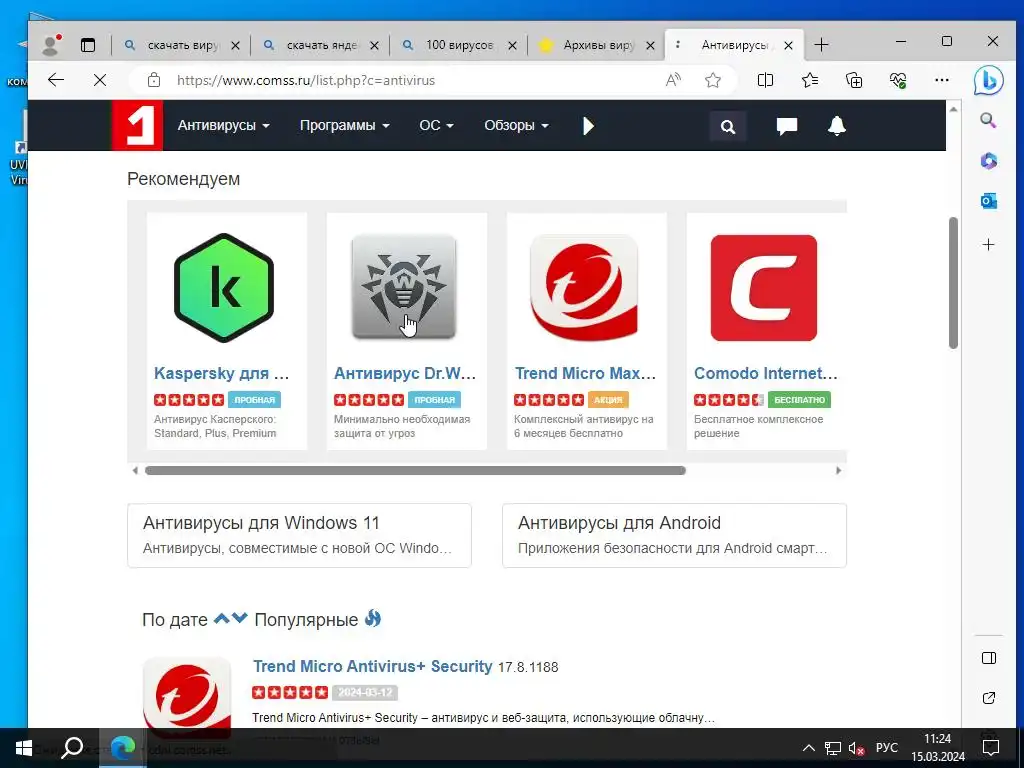Open Microsoft 365 sidebar icon
Screen dimensions: 1024x768
pyautogui.click(x=988, y=161)
